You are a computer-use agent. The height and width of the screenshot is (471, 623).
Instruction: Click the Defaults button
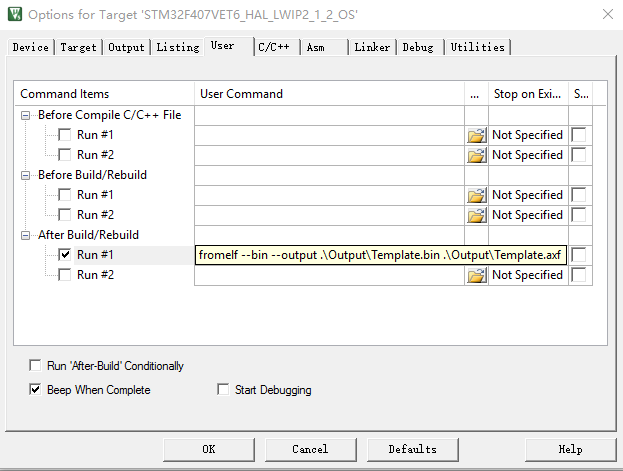(x=413, y=450)
